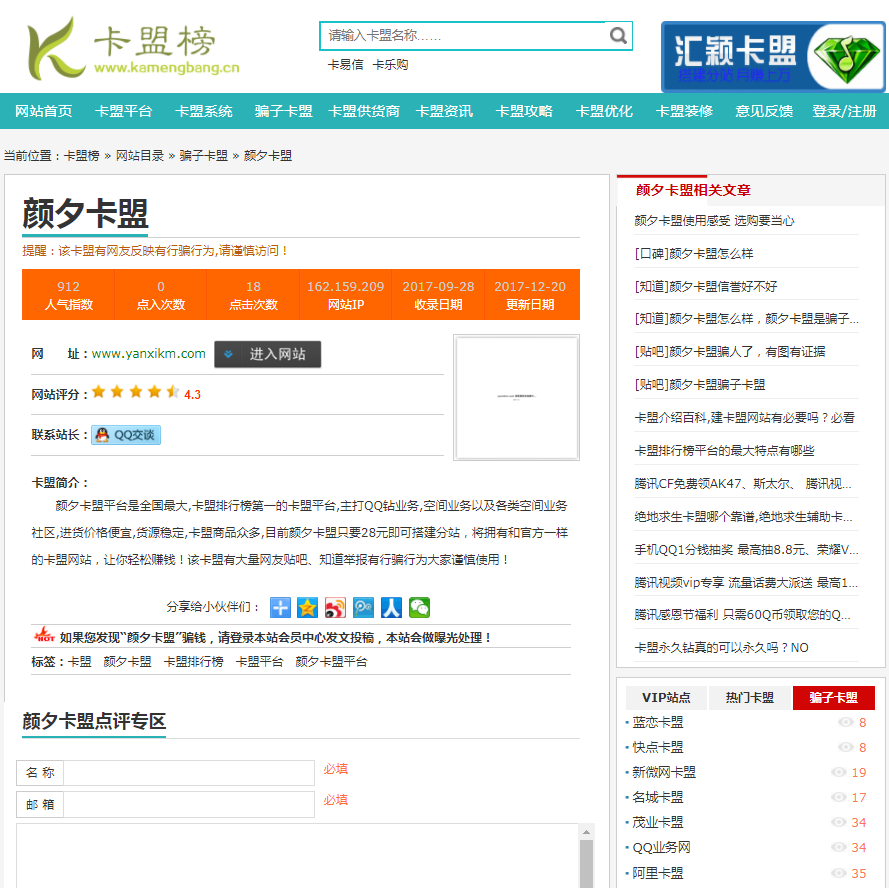Open article [贴吧]颜夕卡盟骗子卡盟
This screenshot has width=889, height=888.
point(700,384)
